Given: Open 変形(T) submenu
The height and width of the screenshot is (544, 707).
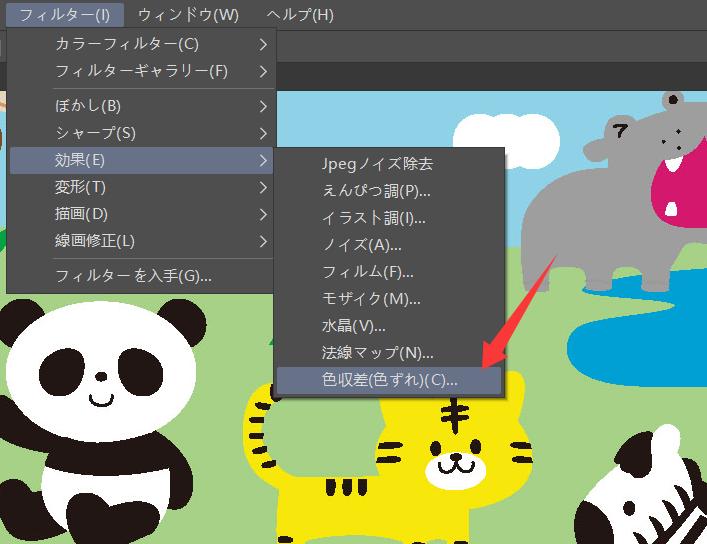Looking at the screenshot, I should (142, 187).
